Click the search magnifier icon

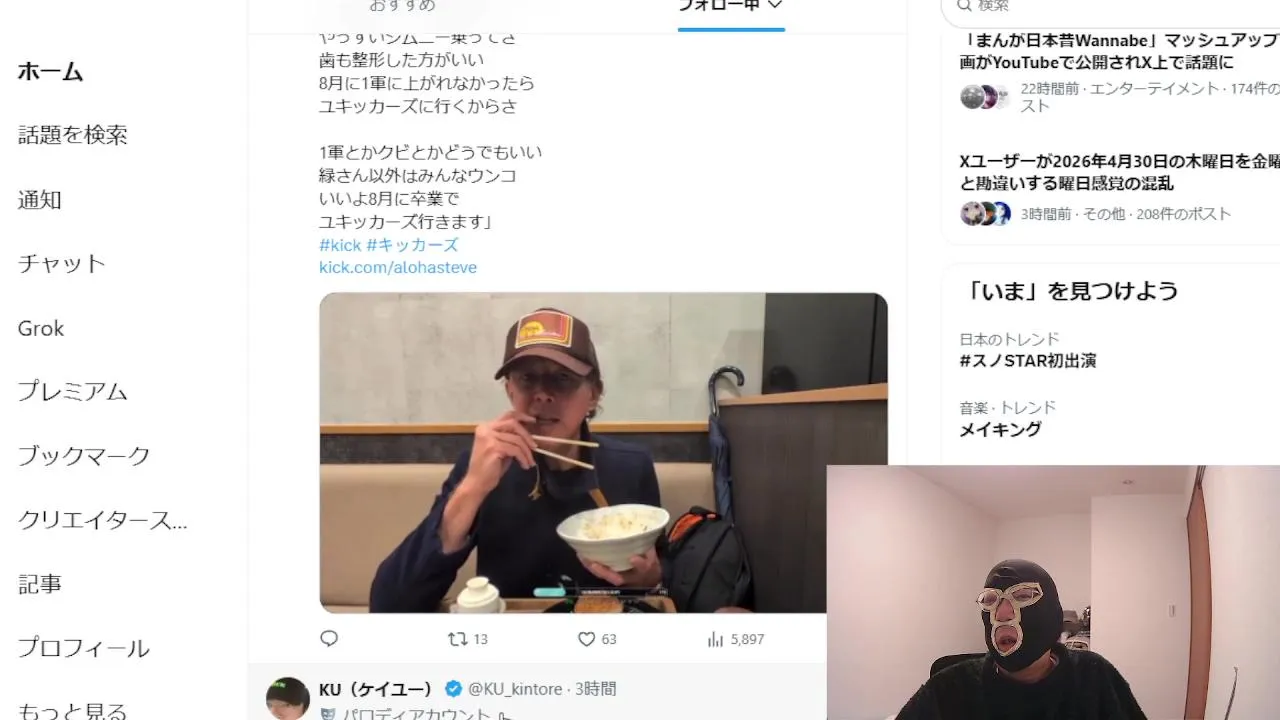[964, 6]
